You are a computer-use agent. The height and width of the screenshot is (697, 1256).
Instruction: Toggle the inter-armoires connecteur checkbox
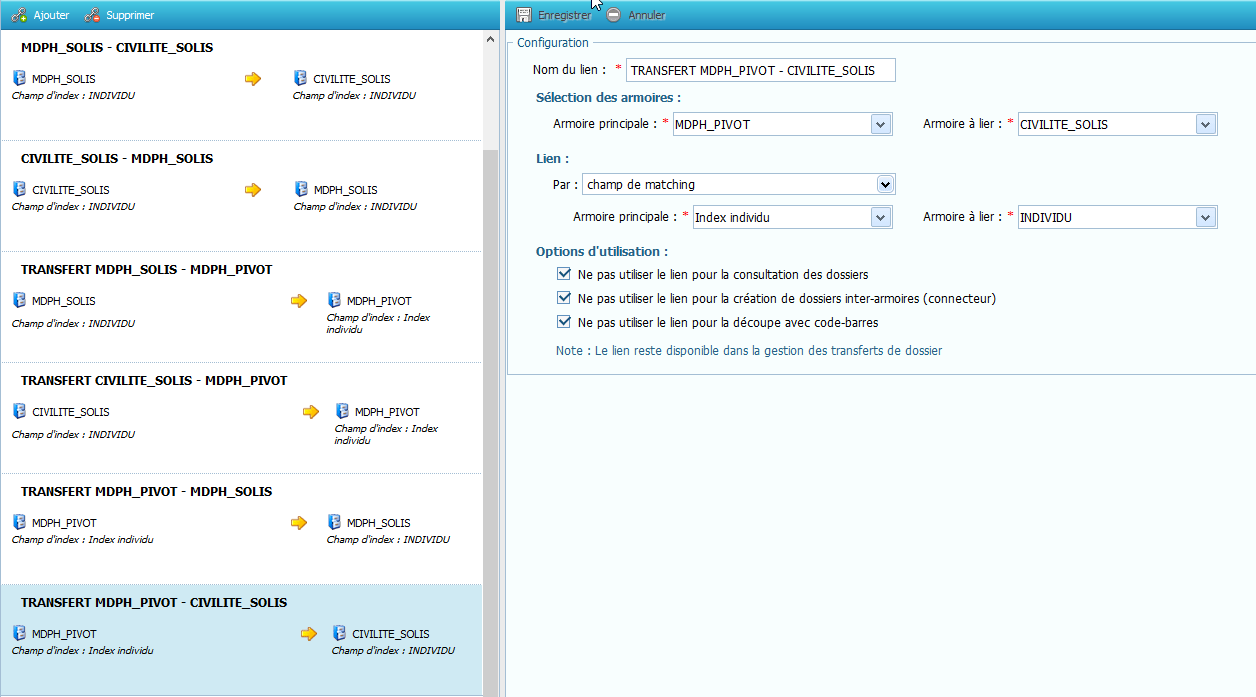564,298
